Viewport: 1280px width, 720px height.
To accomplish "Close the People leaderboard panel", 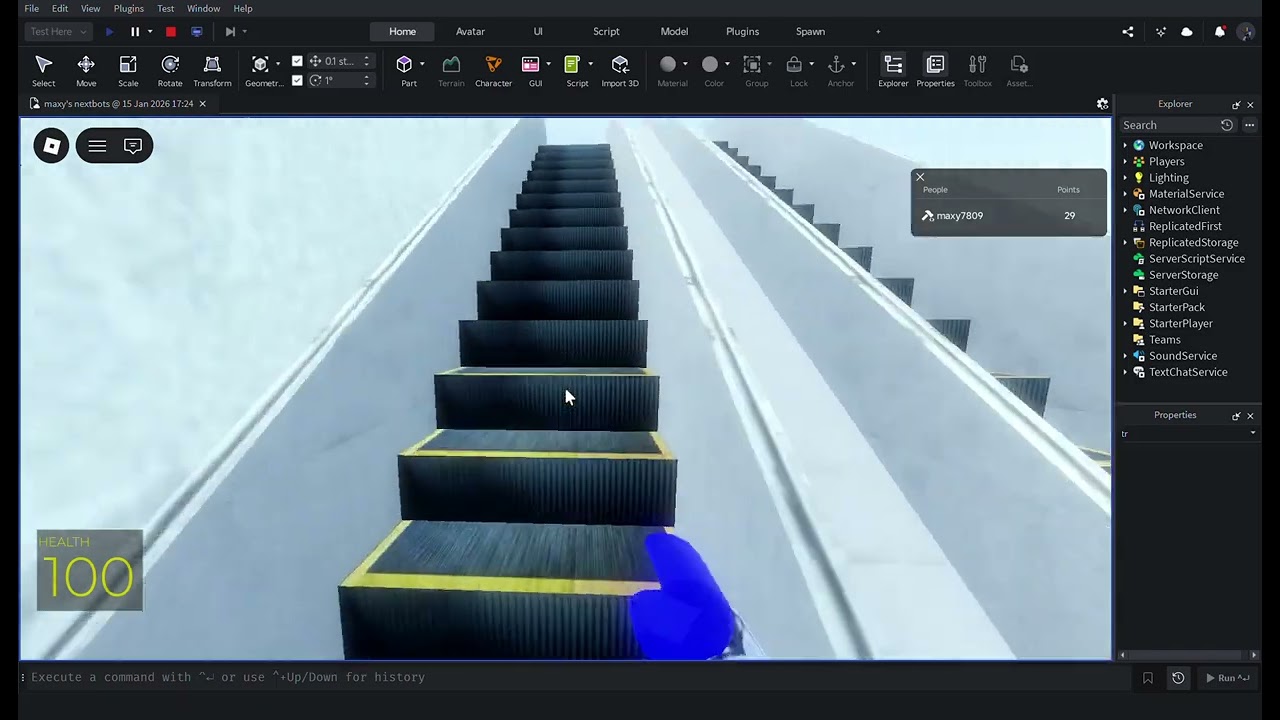I will tap(920, 177).
